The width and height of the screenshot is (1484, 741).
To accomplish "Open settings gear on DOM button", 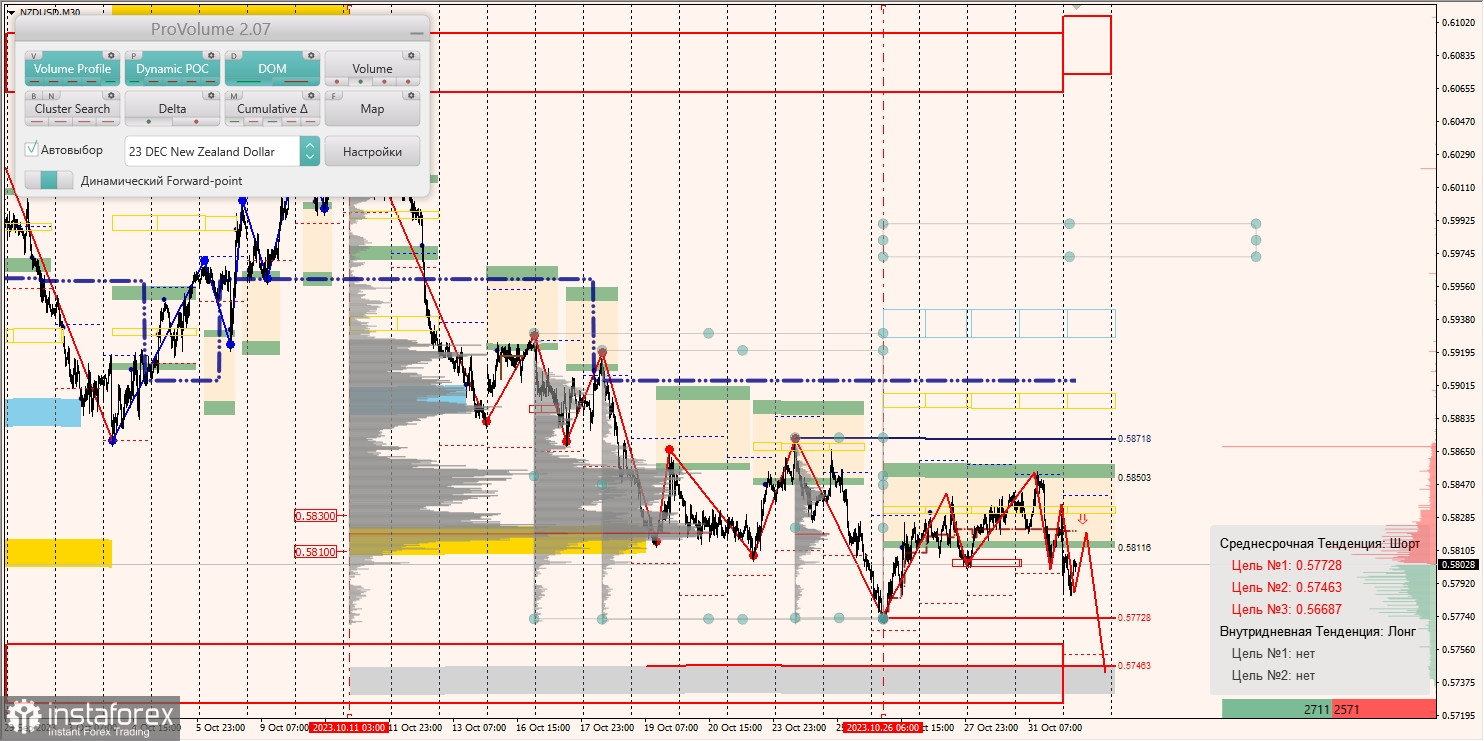I will point(311,55).
